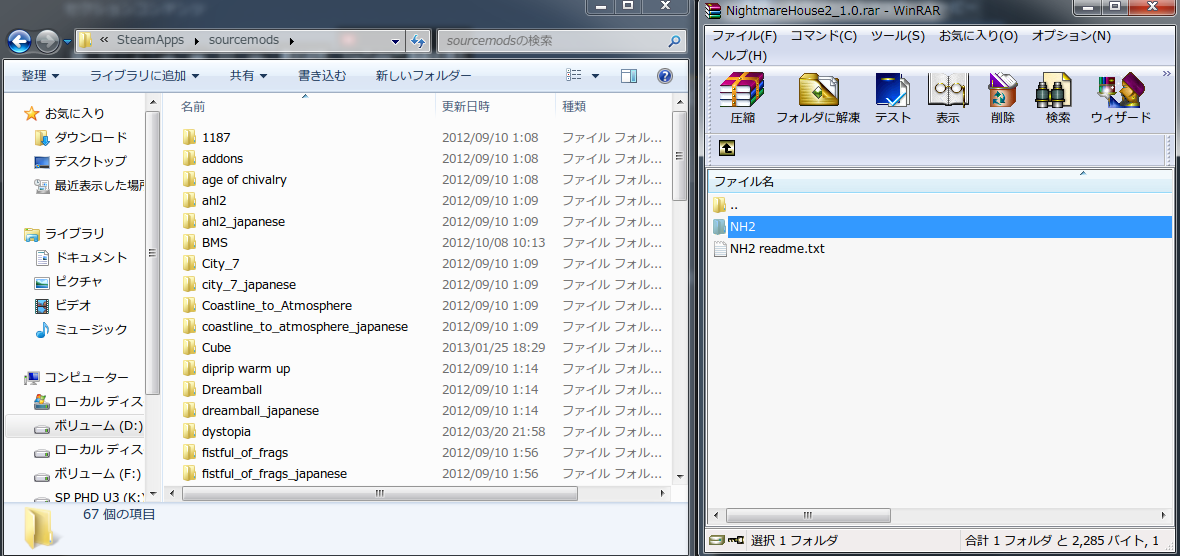Select the NH2 folder icon in WinRAR
Screen dimensions: 1180x556
click(x=719, y=226)
